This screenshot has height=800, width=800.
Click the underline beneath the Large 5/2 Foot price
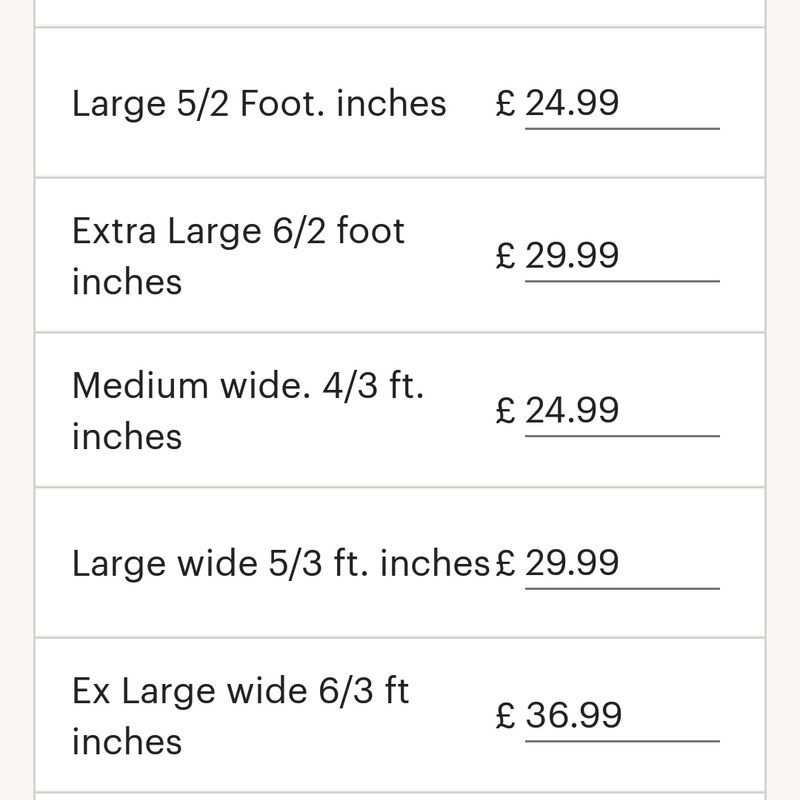(x=622, y=128)
